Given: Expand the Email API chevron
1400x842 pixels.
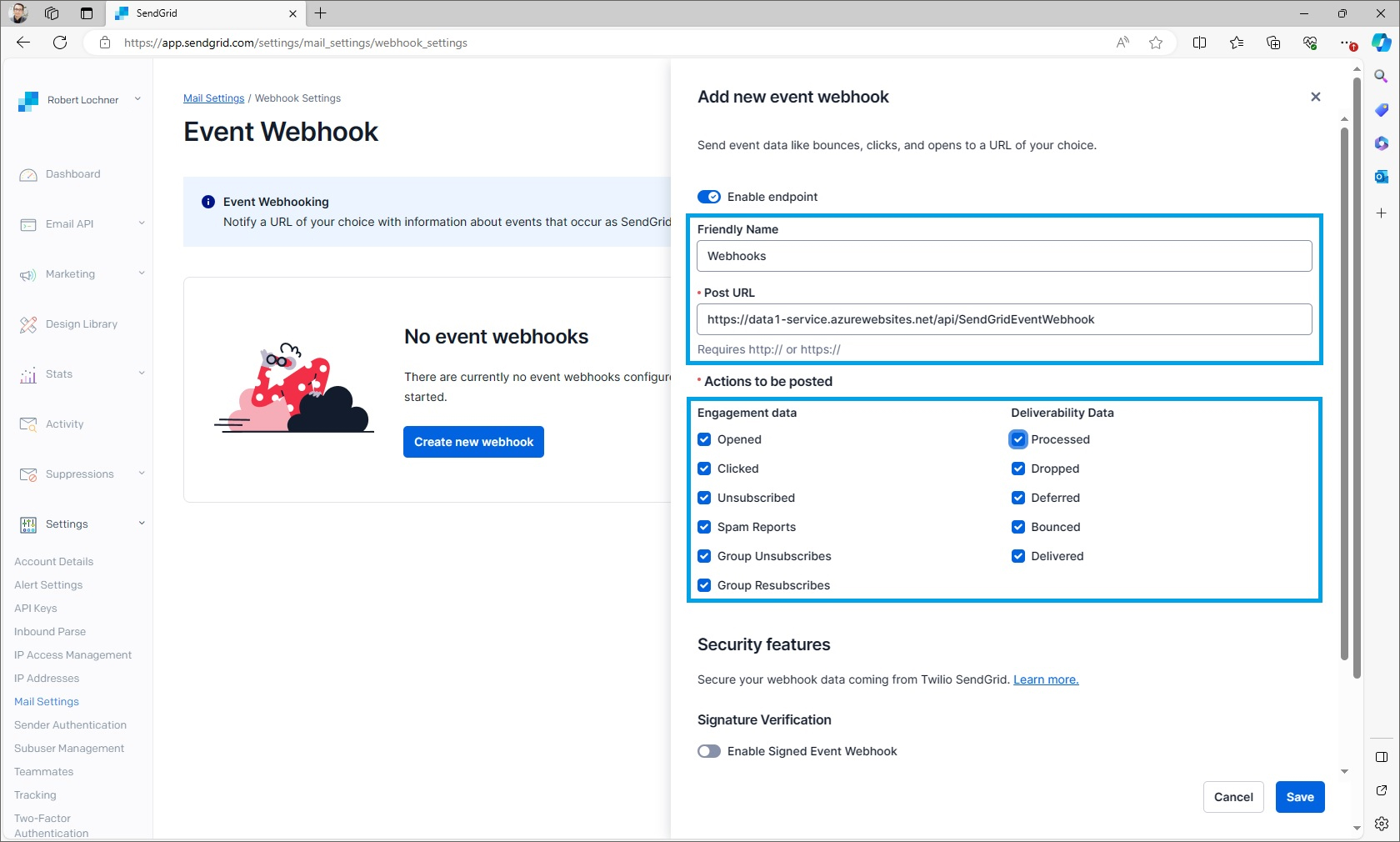Looking at the screenshot, I should click(142, 223).
